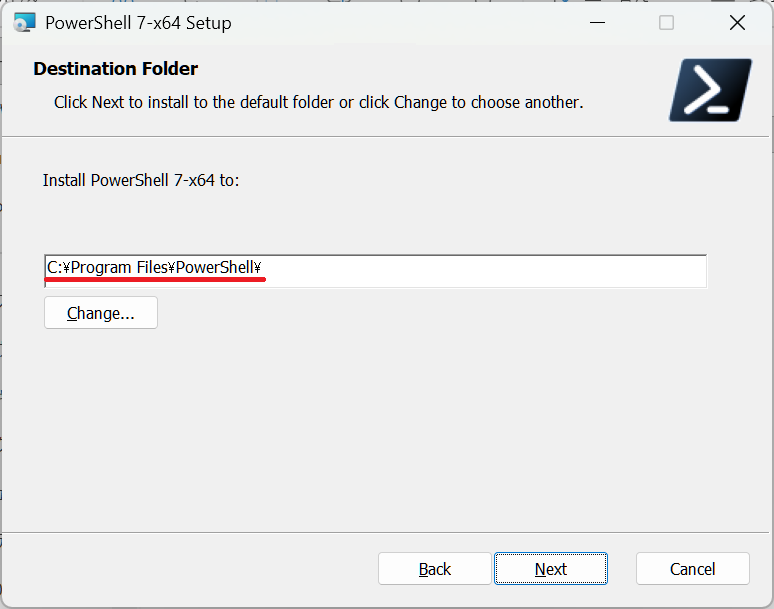Image resolution: width=774 pixels, height=609 pixels.
Task: Place cursor on 'PowerShell' in the folder path
Action: (x=213, y=268)
